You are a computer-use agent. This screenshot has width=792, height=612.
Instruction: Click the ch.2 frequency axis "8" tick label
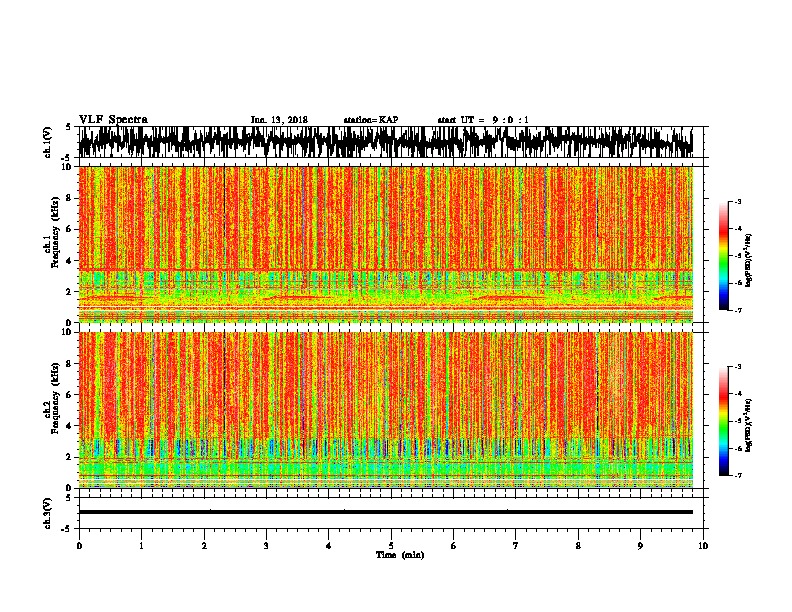[69, 364]
